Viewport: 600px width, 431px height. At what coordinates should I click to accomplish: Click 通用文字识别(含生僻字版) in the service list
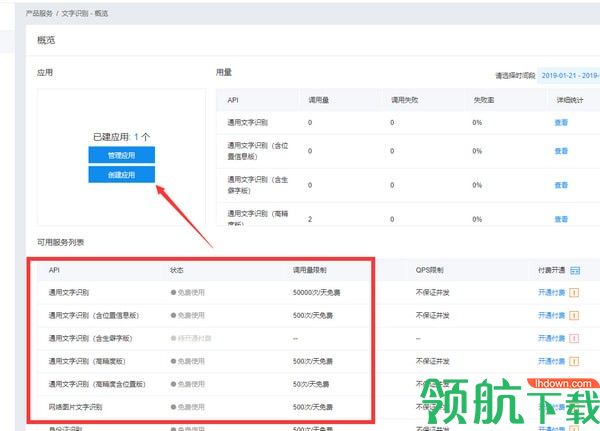90,338
